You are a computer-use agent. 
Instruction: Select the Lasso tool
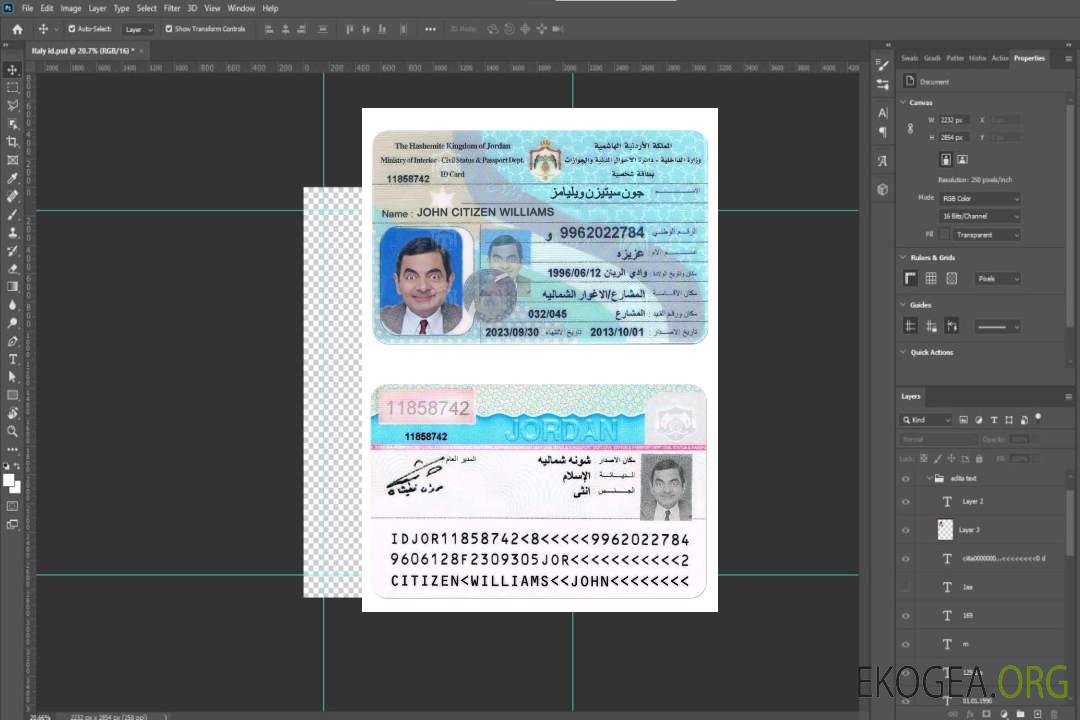pos(12,105)
